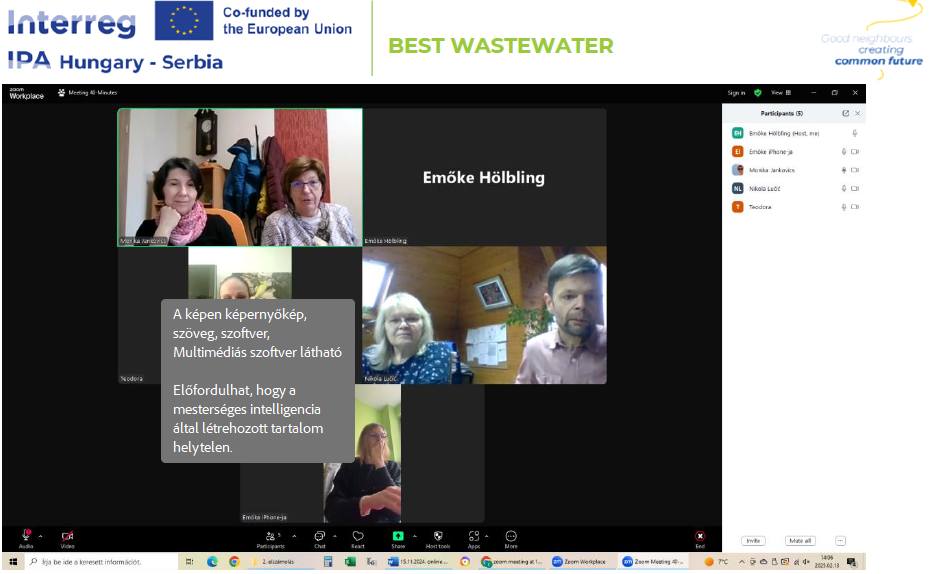Screen dimensions: 929x574
Task: Open OneDrive cloud tray icon
Action: [x=763, y=562]
